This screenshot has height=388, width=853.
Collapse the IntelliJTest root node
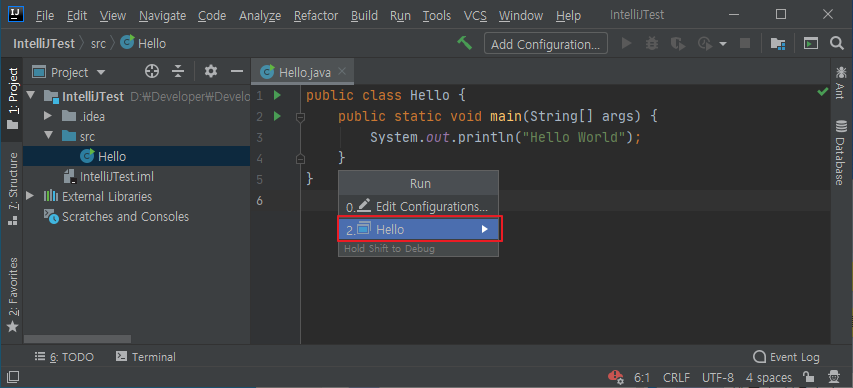[x=30, y=96]
